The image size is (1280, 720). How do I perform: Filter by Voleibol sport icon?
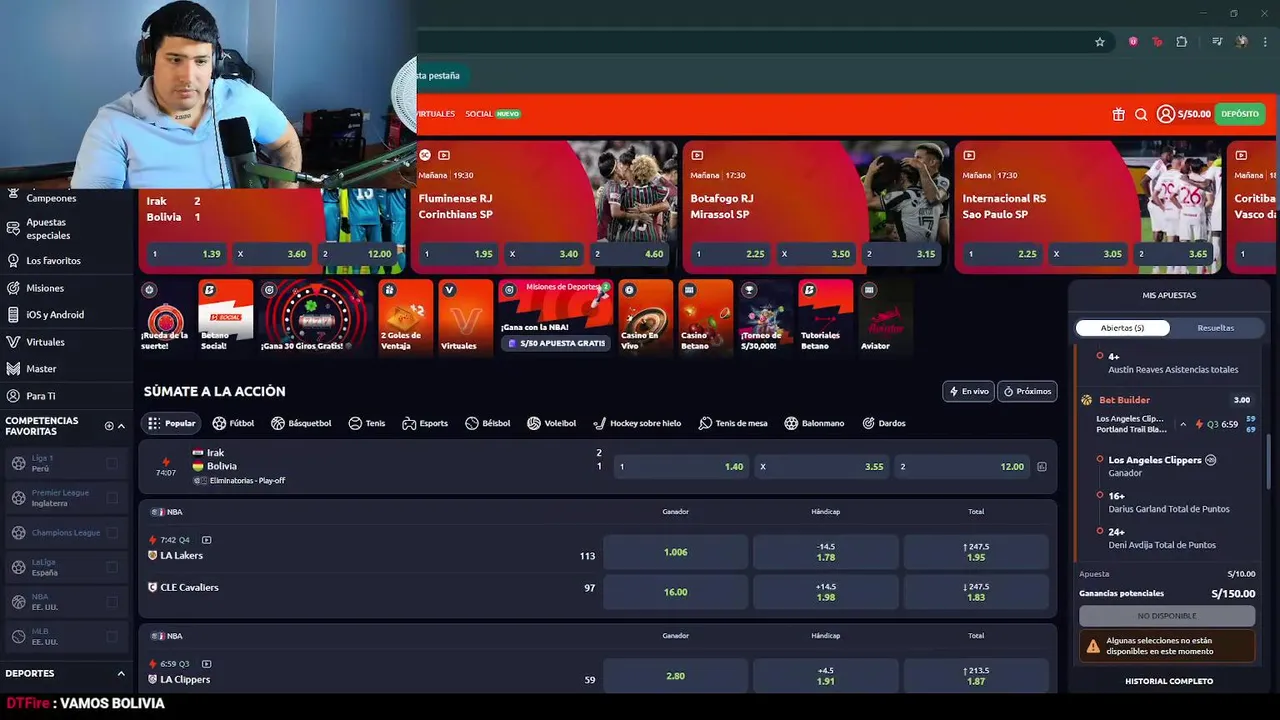tap(551, 423)
